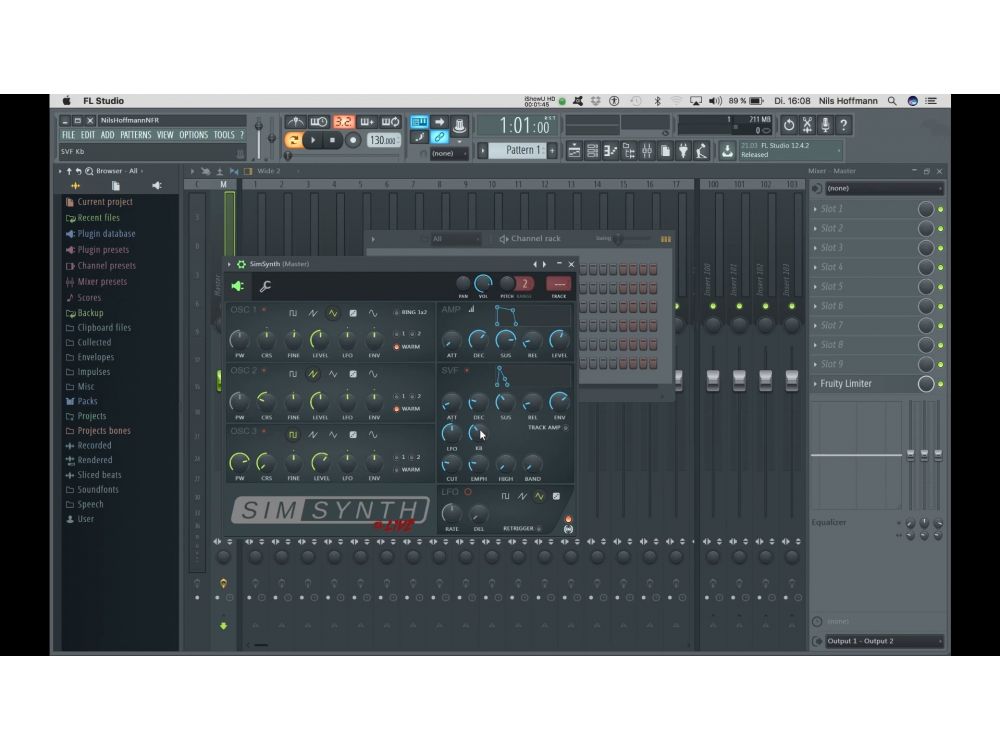
Task: Open the Pattern 1 selector dropdown
Action: 520,150
